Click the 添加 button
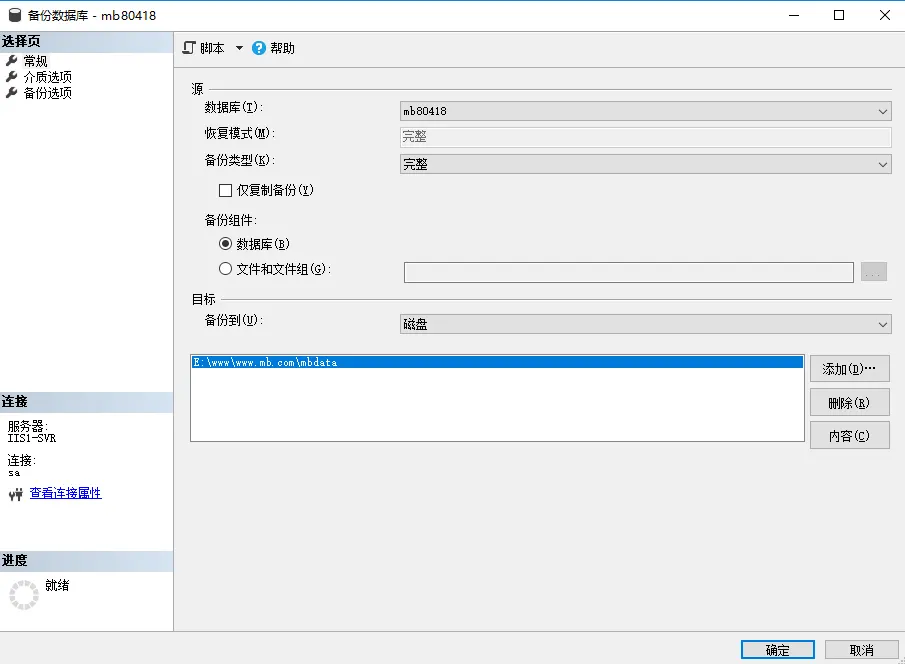Viewport: 905px width, 664px height. 850,368
